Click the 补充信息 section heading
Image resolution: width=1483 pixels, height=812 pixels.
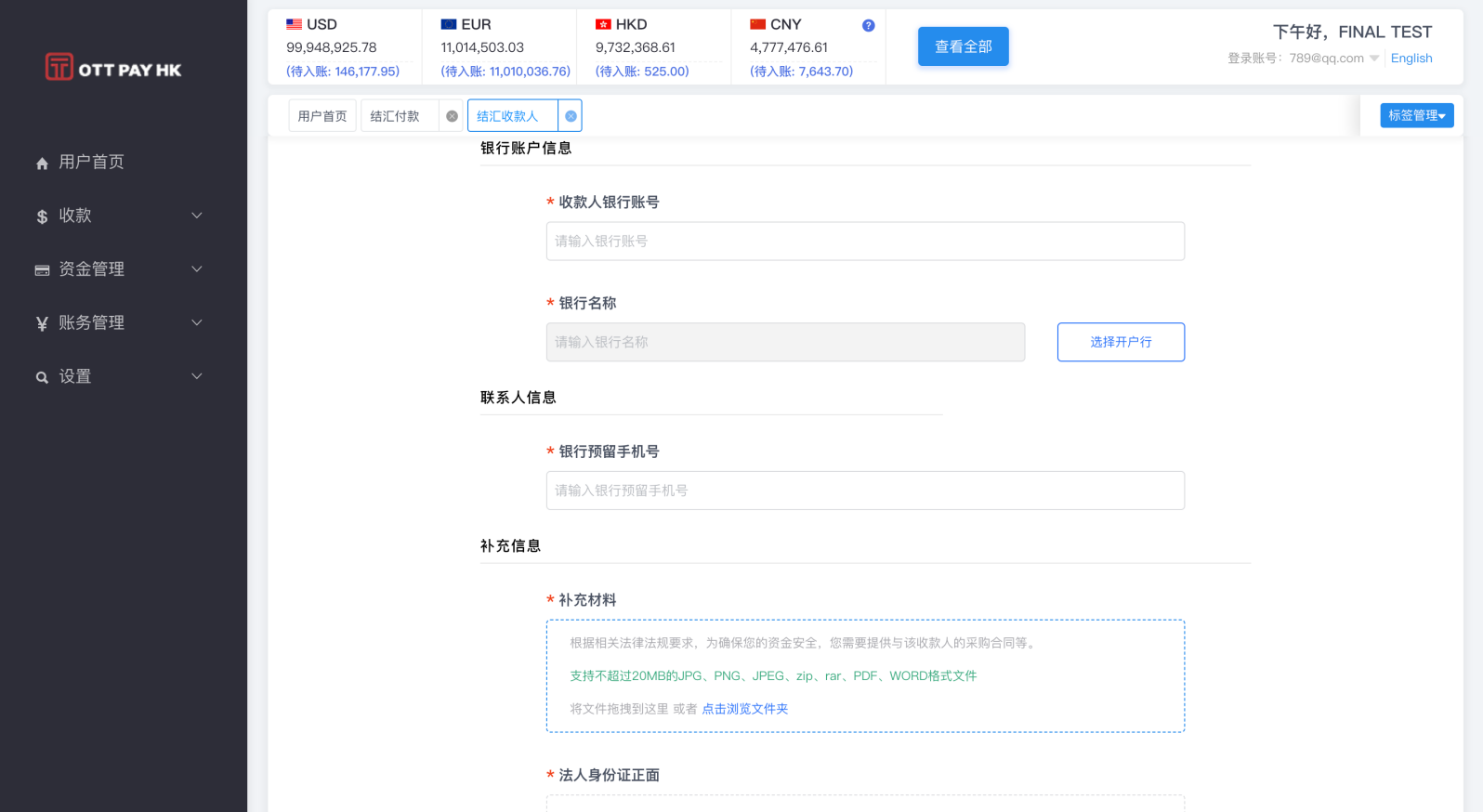pos(510,546)
